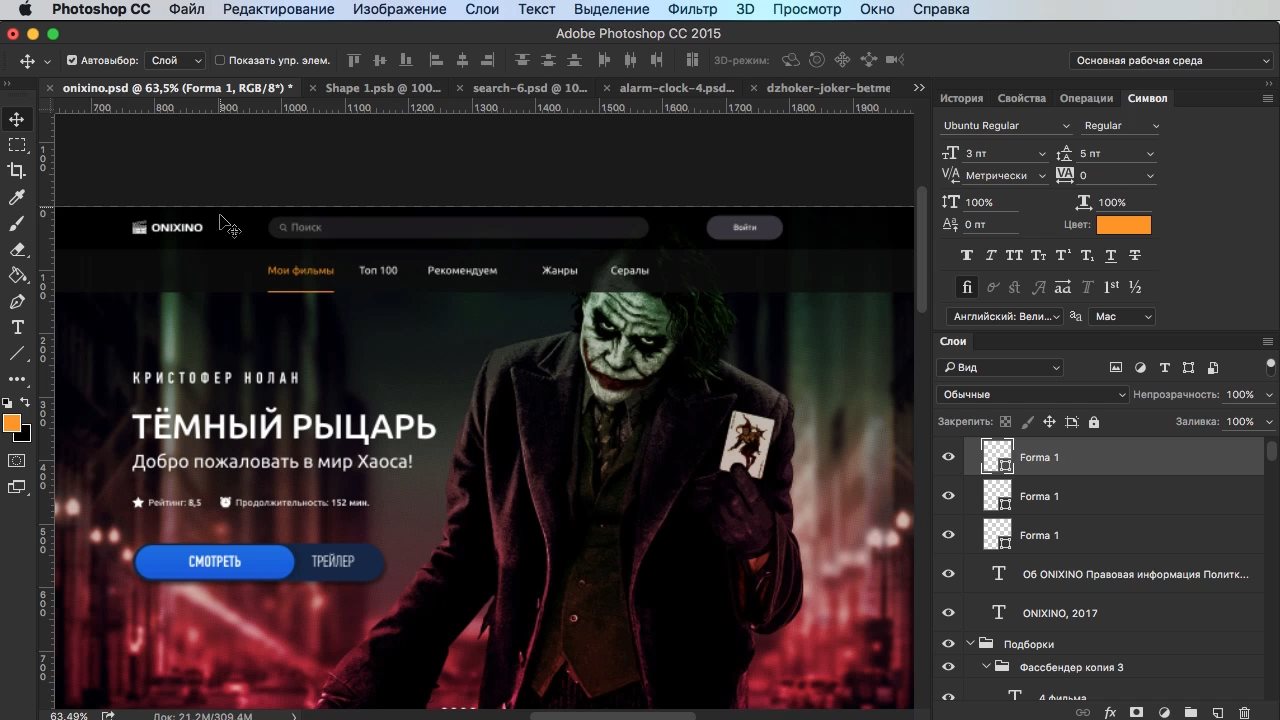Switch to the alarm-clock-4.psd tab
The width and height of the screenshot is (1280, 720).
677,88
